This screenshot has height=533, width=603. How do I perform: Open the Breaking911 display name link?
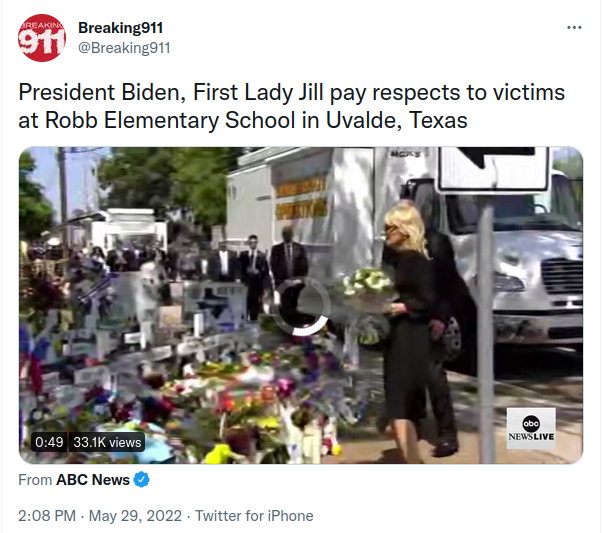pos(121,28)
